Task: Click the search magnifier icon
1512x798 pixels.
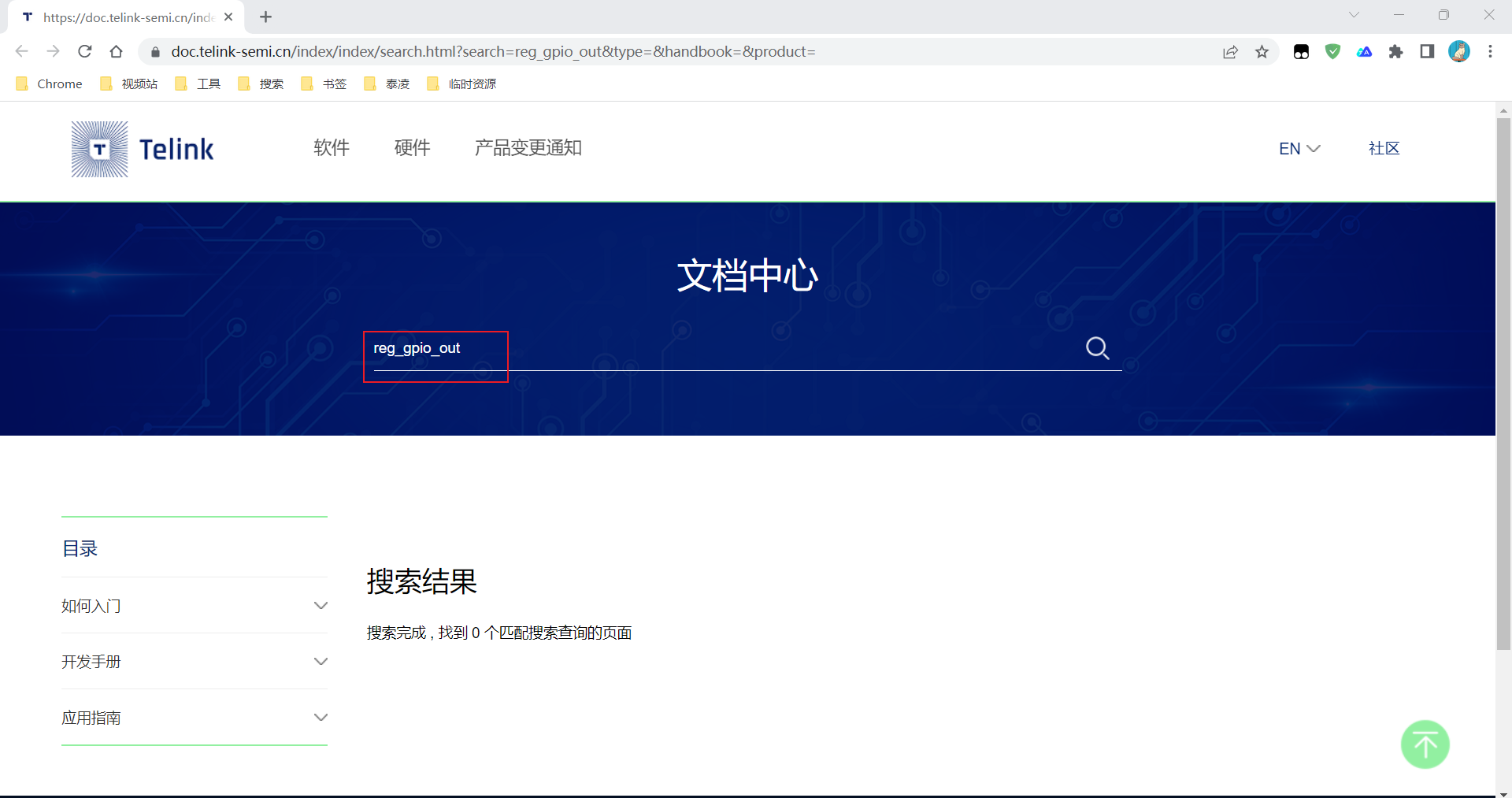Action: tap(1097, 348)
